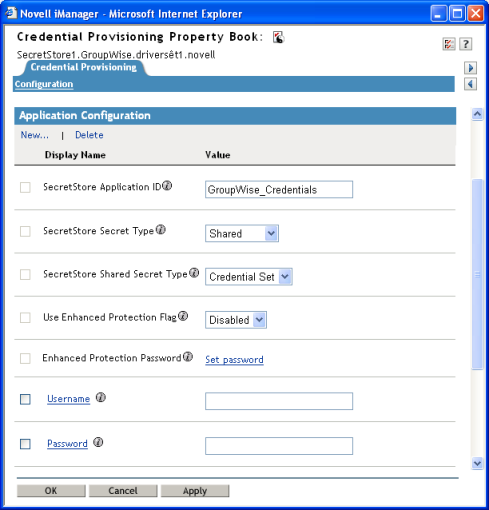Click Internet Explorer icon in title bar
The height and width of the screenshot is (510, 489).
click(11, 13)
